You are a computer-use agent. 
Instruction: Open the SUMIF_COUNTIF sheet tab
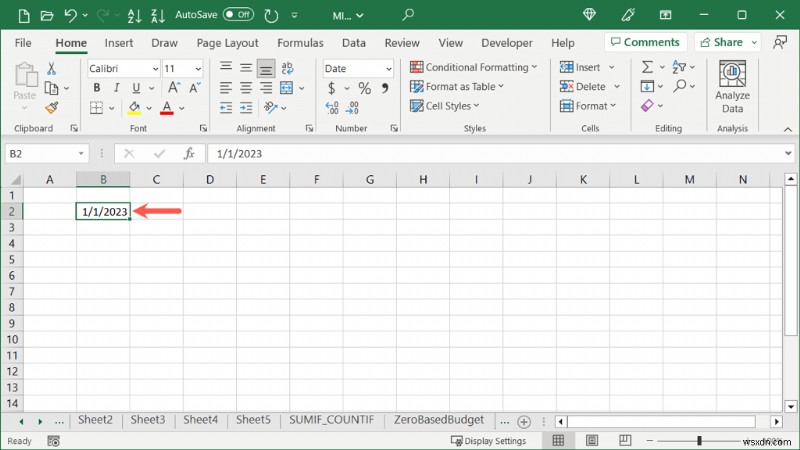click(x=332, y=420)
